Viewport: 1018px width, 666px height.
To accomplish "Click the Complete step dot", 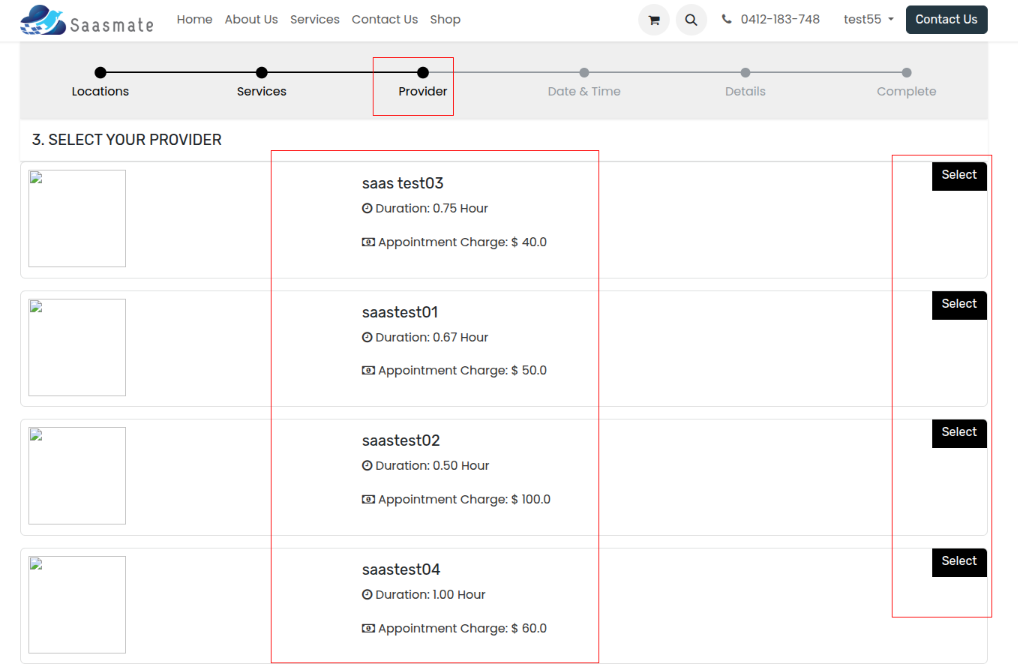I will point(906,72).
